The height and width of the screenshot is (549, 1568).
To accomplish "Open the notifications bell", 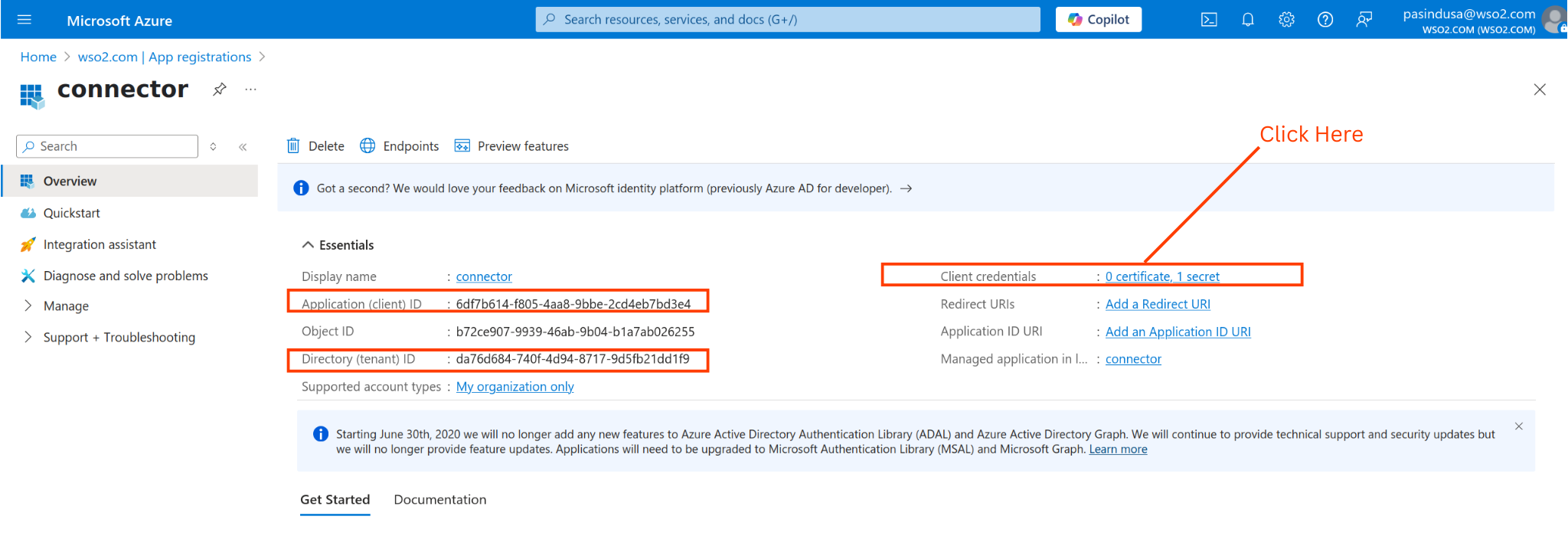I will (x=1248, y=20).
